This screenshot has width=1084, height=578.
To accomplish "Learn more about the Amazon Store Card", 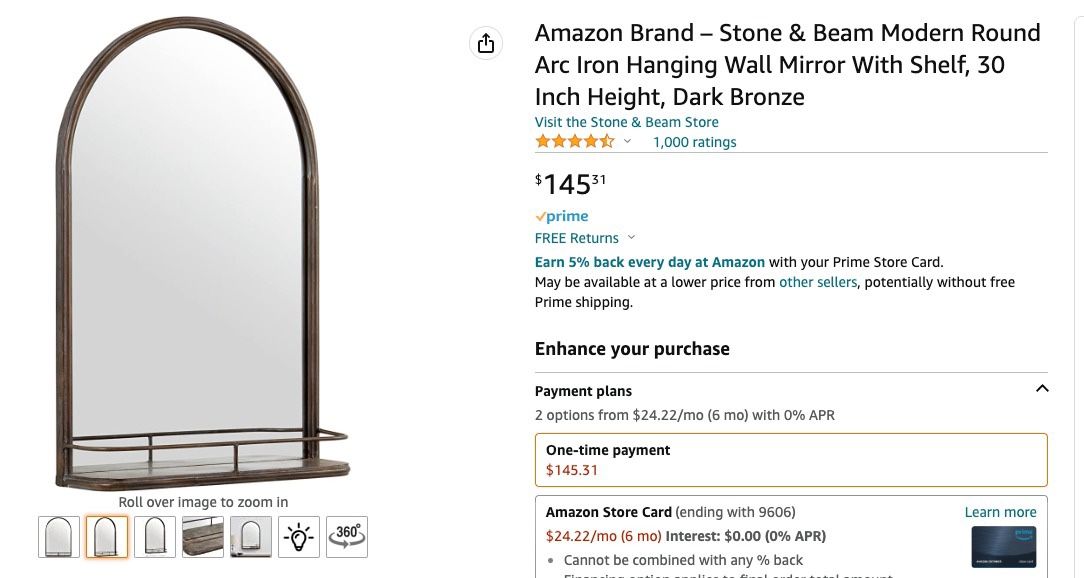I will coord(1000,511).
